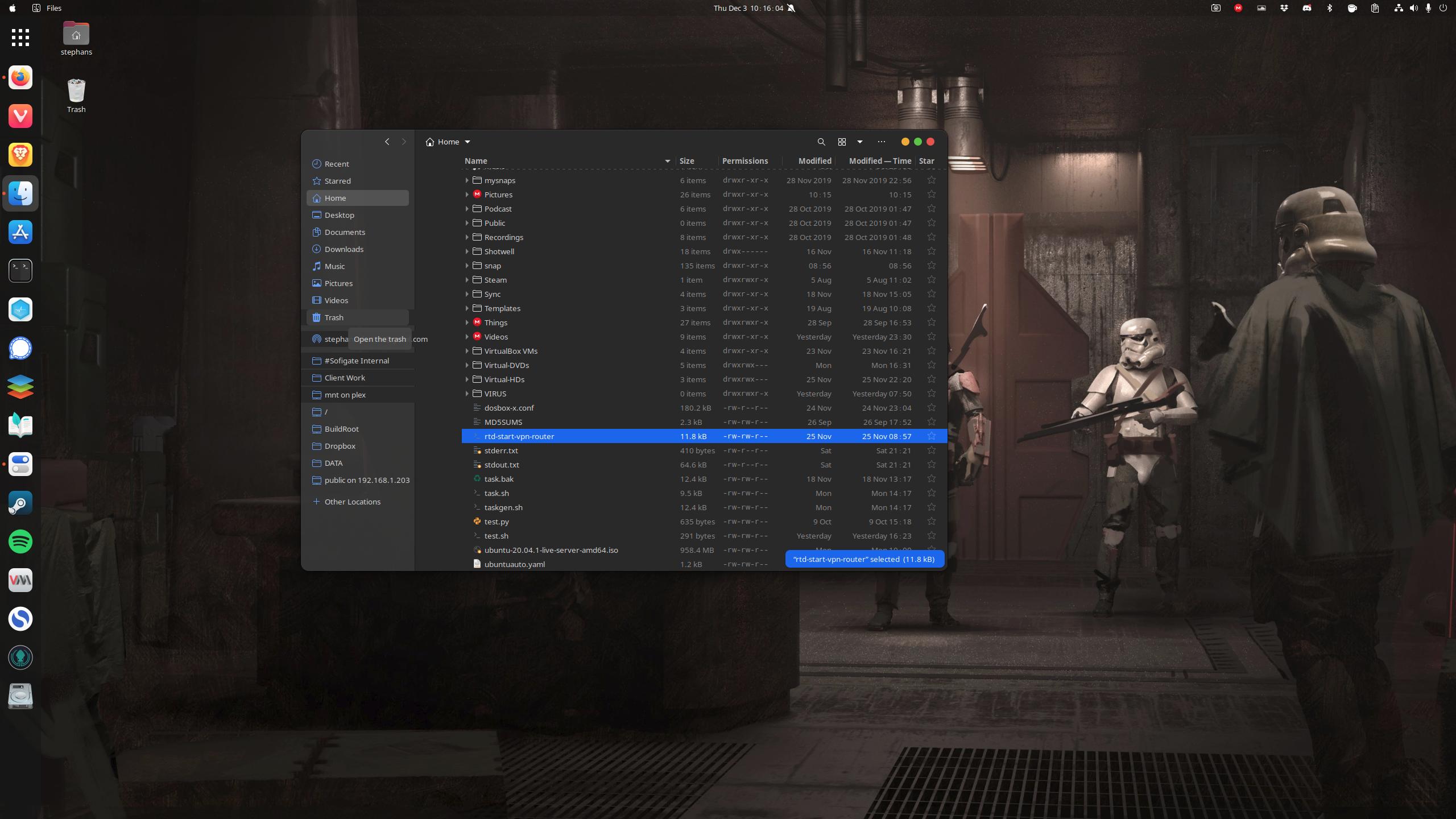Open Steam from the dock
Viewport: 1456px width, 819px height.
coord(20,503)
